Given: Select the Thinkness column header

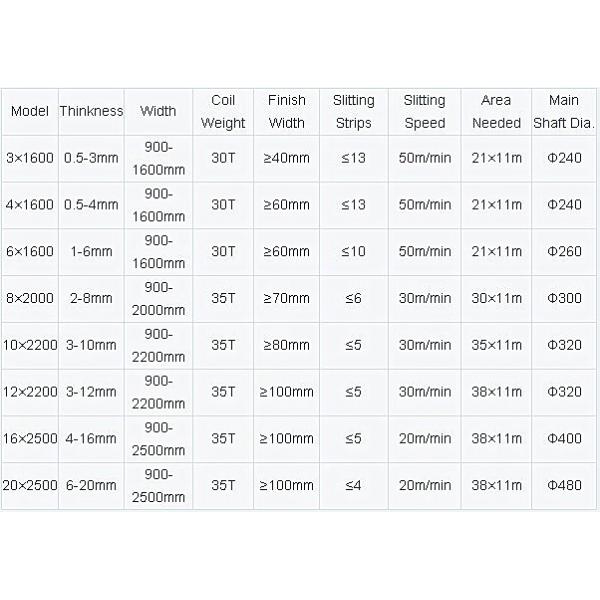Looking at the screenshot, I should pyautogui.click(x=91, y=112).
